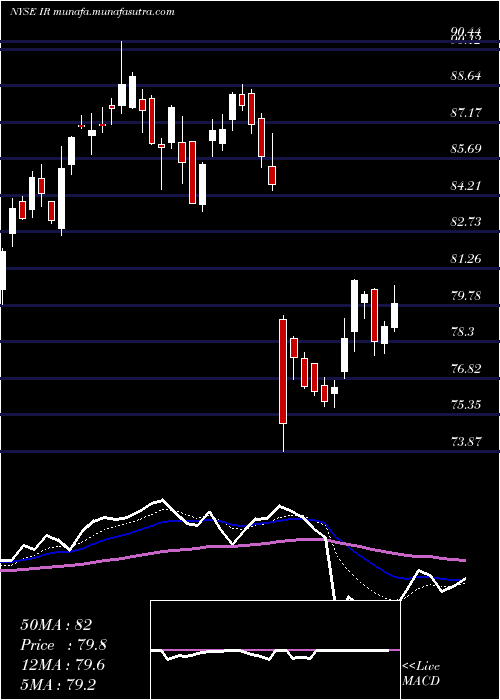The image size is (500, 700).
Task: Click the 88.64 price axis label
Action: [x=466, y=75]
